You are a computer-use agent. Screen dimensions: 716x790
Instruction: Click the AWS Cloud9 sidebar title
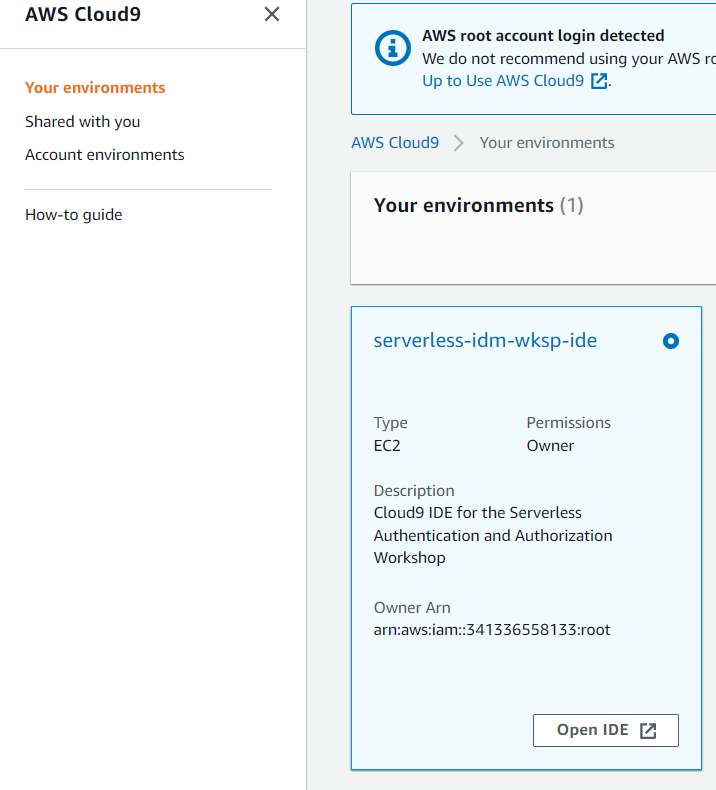(x=83, y=14)
